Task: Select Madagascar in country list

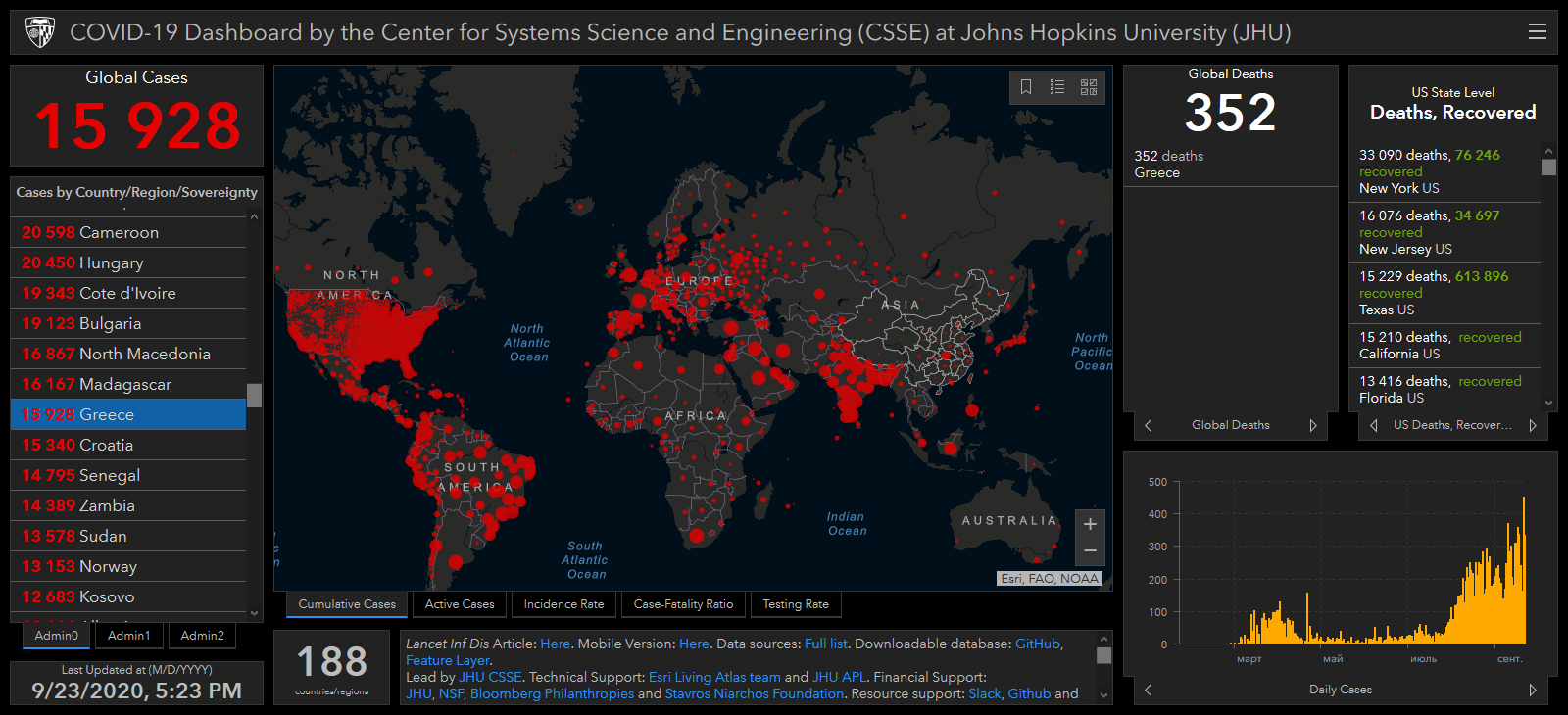Action: tap(128, 384)
